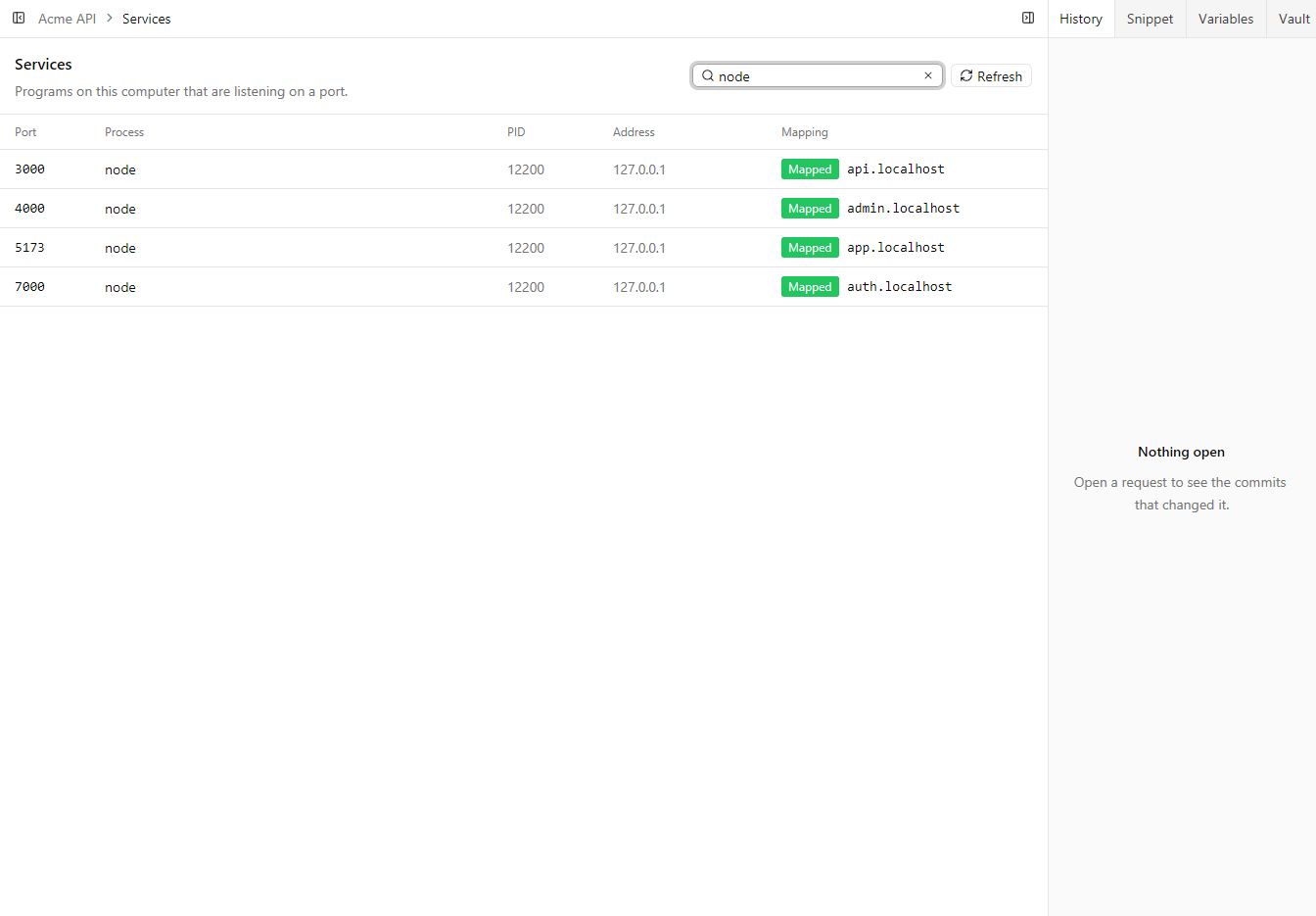Select the Mapped badge for app.localhost
Viewport: 1316px width, 916px height.
click(810, 248)
